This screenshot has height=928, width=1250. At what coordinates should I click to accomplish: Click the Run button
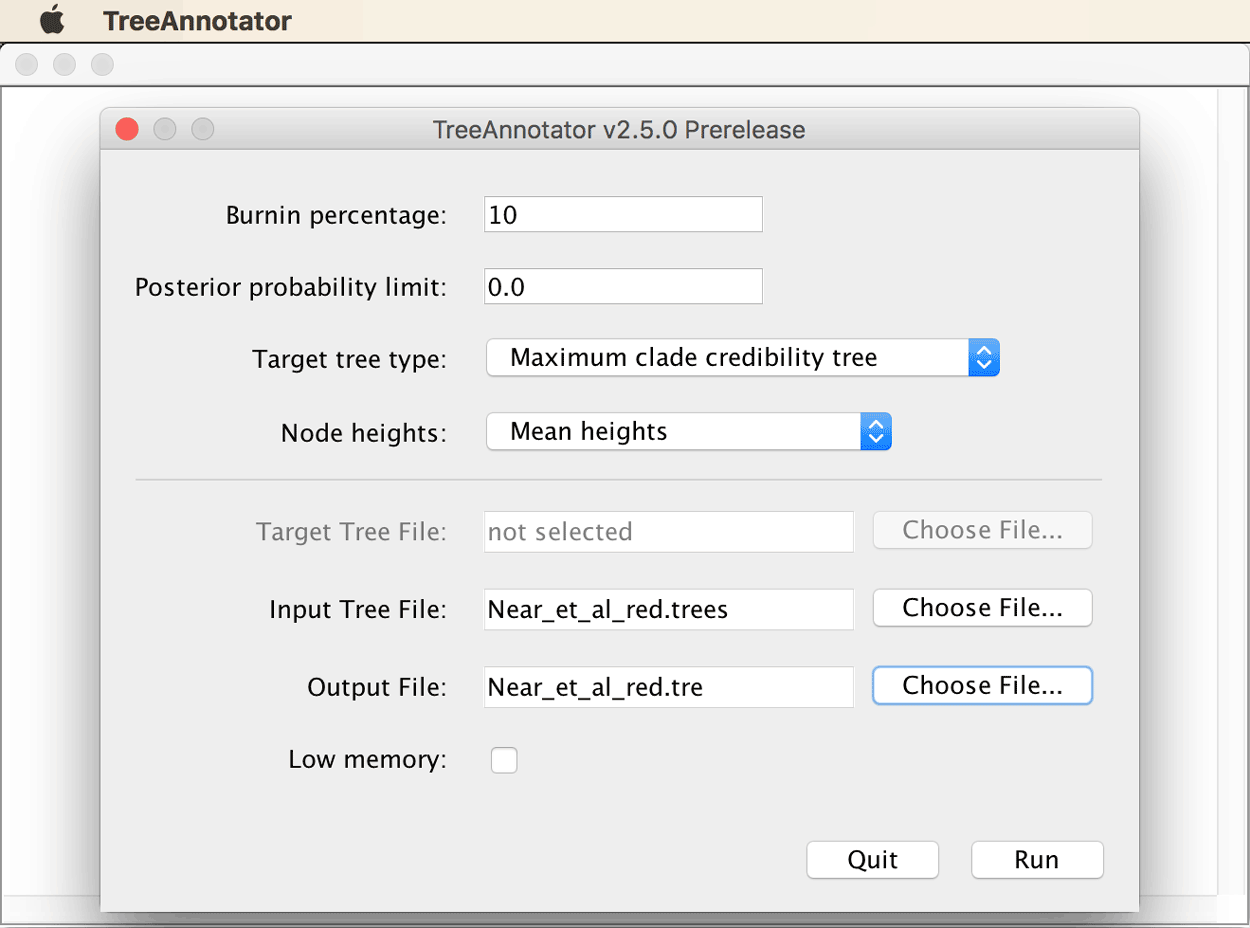click(x=1037, y=860)
